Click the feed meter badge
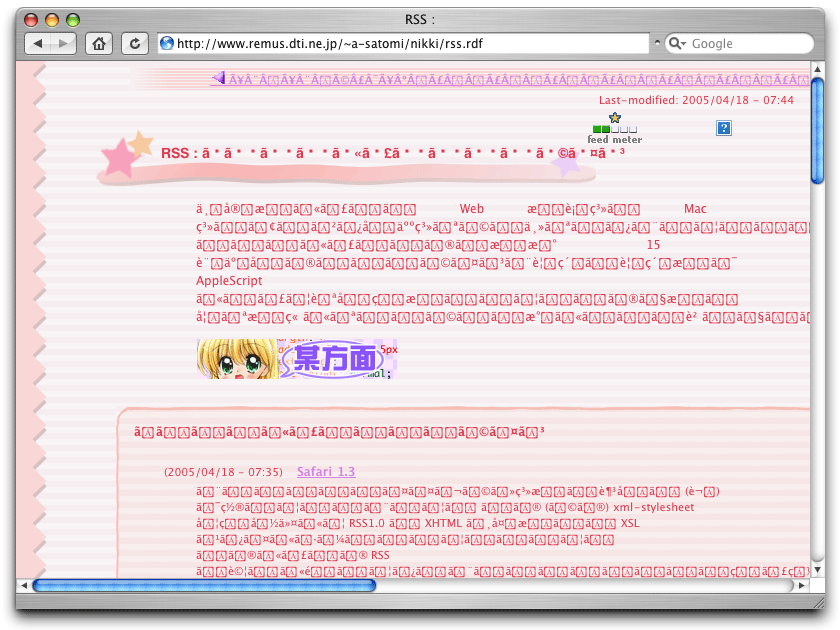This screenshot has height=630, width=840. 614,129
